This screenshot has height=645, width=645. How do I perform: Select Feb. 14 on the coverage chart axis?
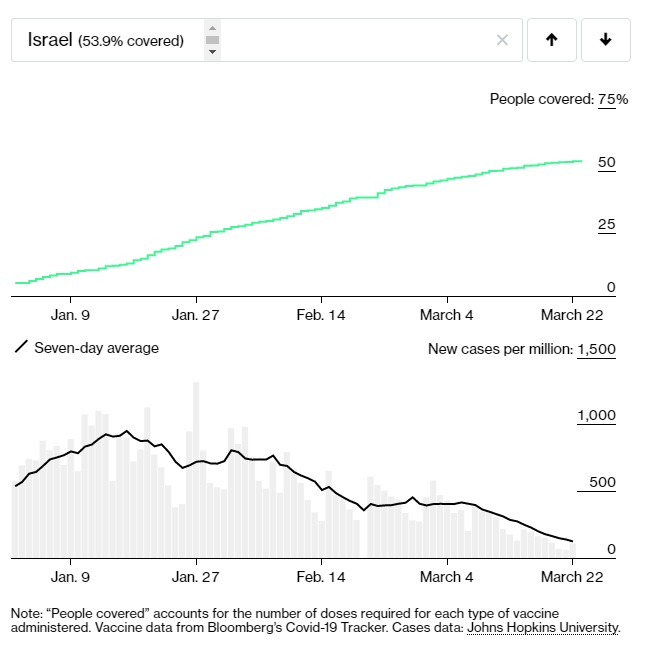322,313
